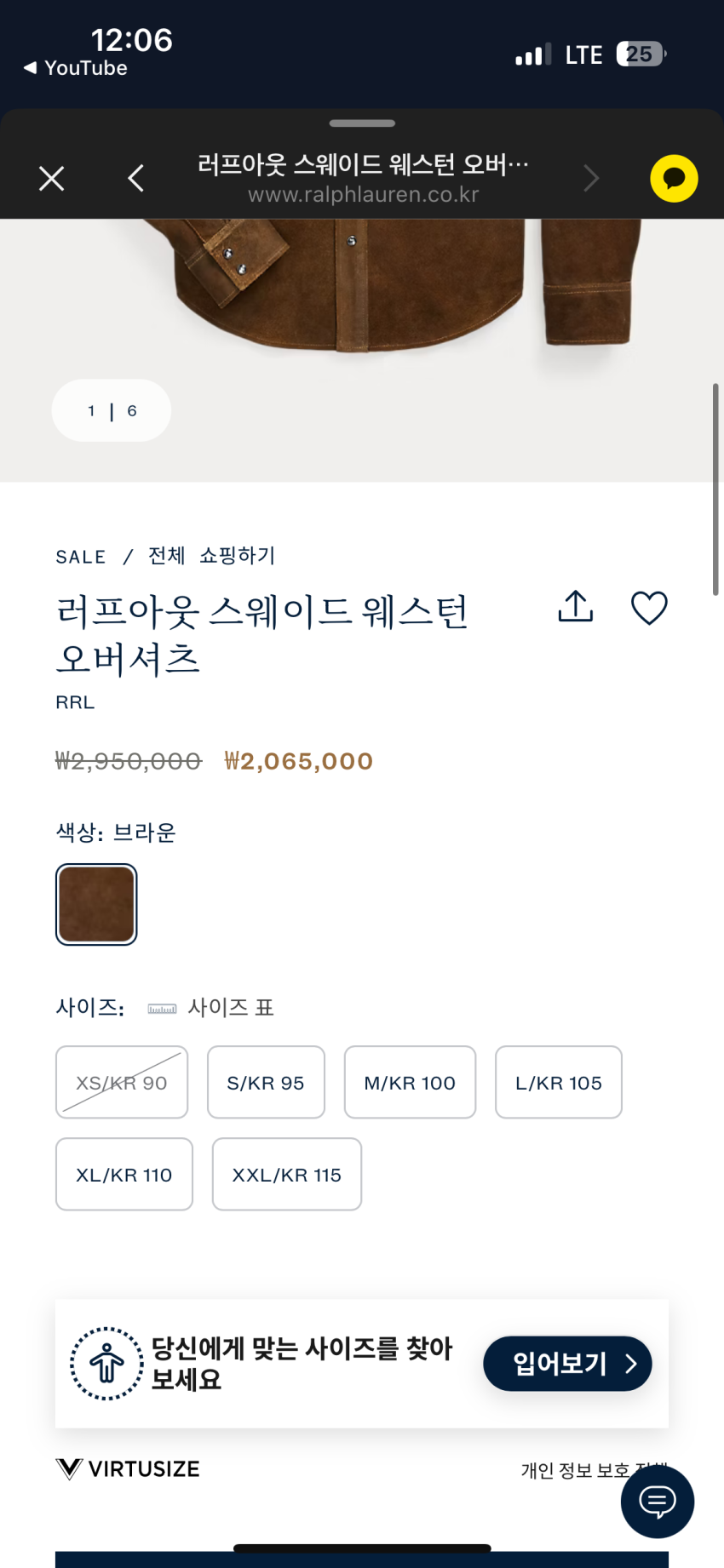
Task: Tap the share icon beside product title
Action: (576, 607)
